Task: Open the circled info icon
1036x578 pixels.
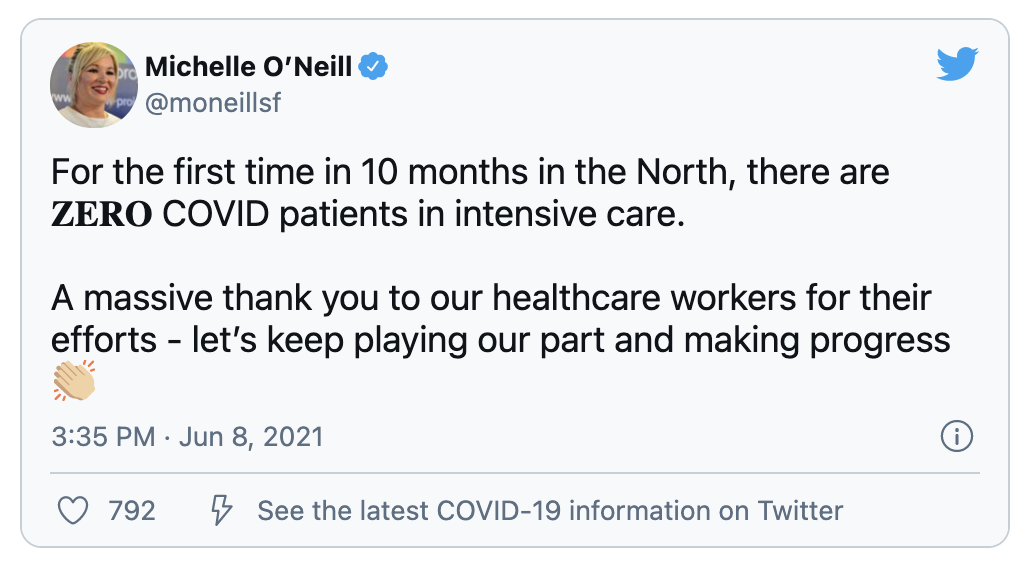Action: pos(957,437)
